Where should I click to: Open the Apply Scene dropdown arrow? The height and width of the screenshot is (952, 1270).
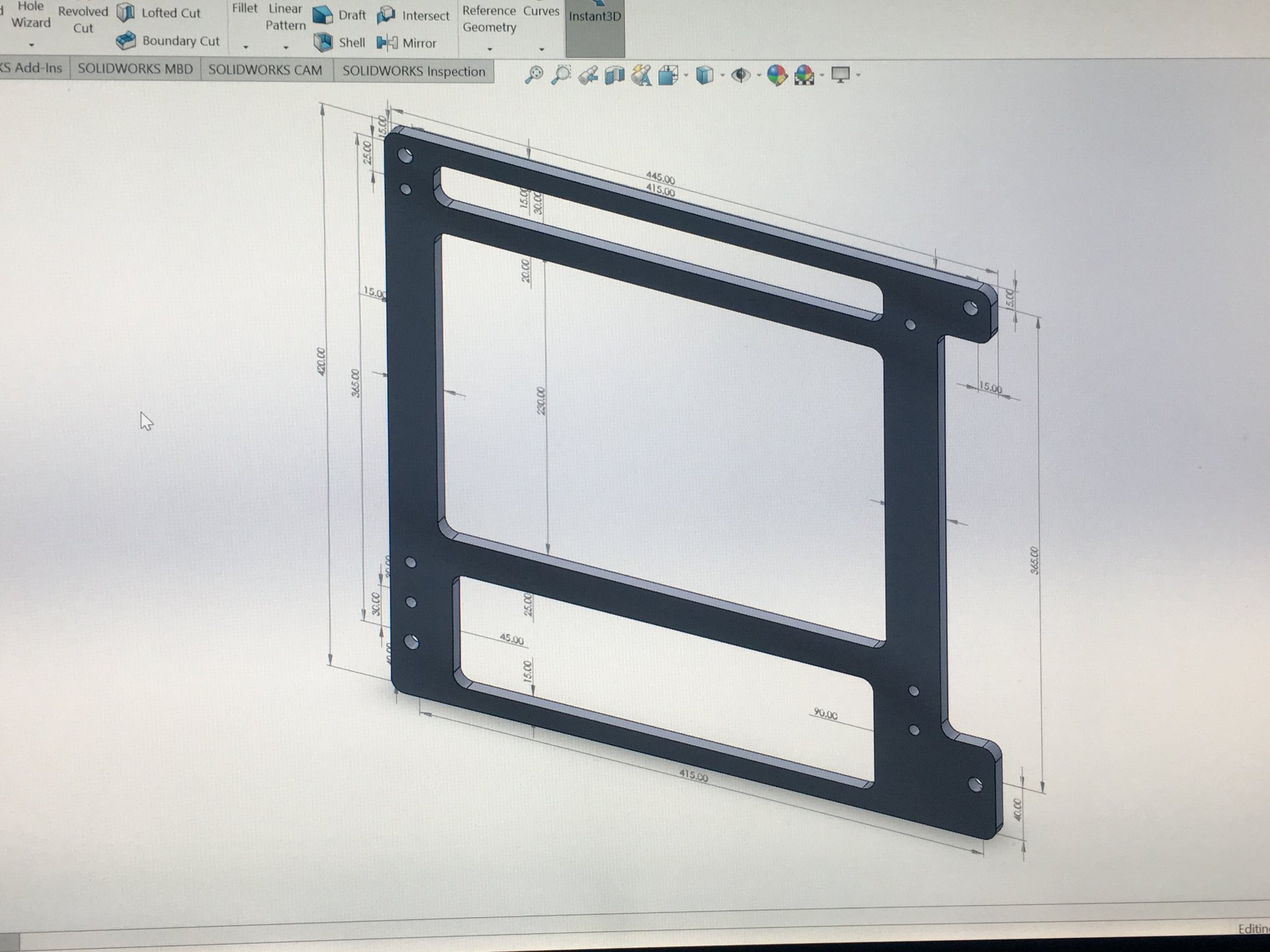click(x=822, y=75)
